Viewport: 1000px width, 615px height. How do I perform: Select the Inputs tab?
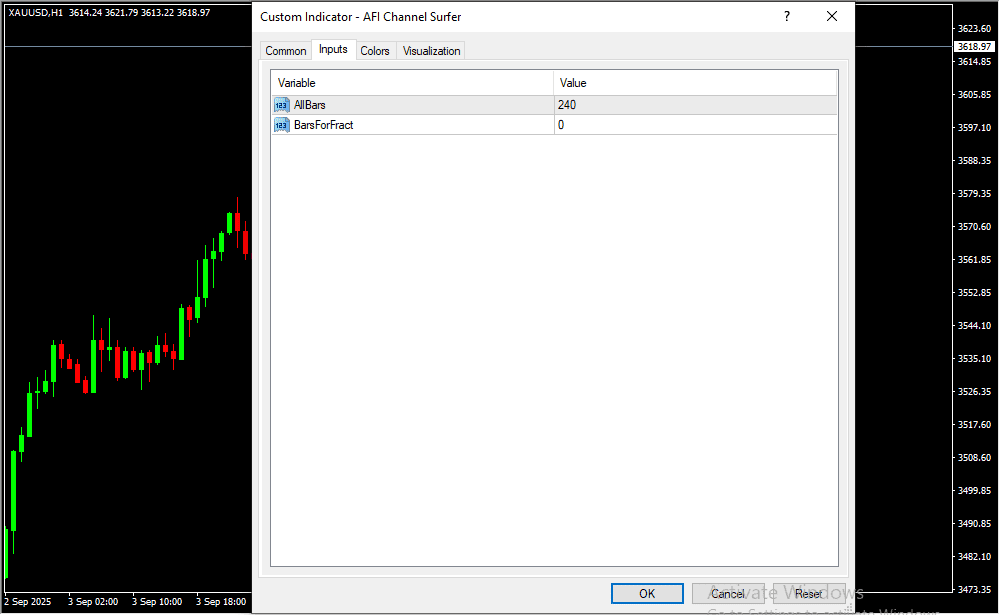(x=333, y=50)
